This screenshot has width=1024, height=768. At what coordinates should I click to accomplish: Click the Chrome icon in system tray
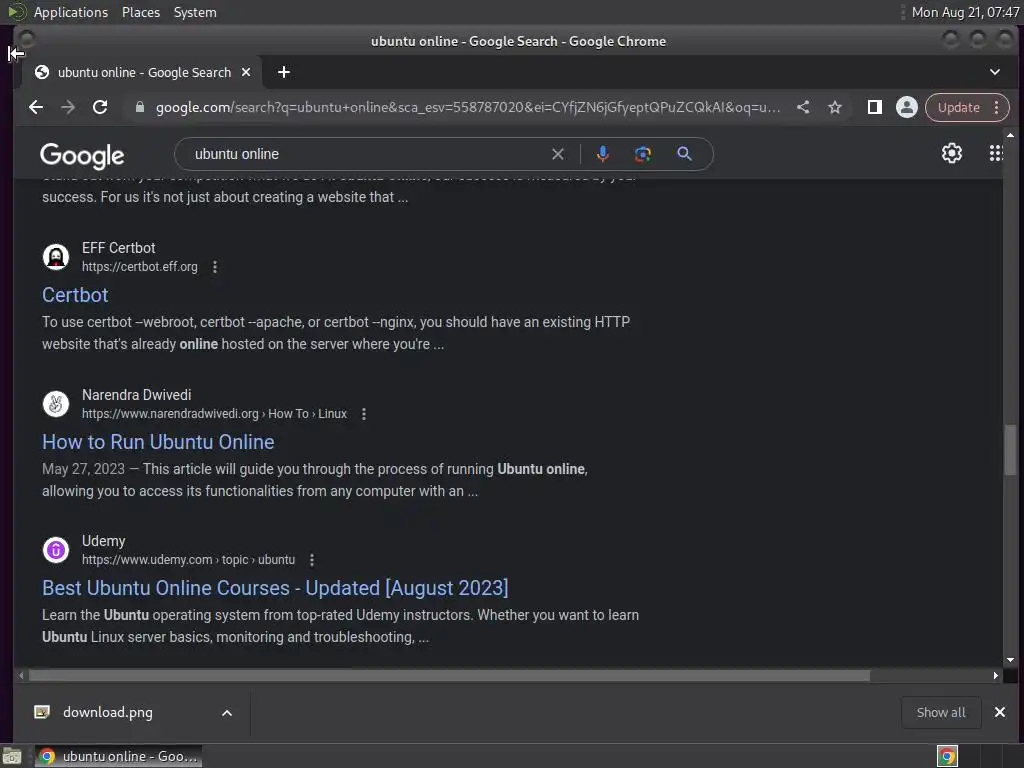pyautogui.click(x=947, y=756)
